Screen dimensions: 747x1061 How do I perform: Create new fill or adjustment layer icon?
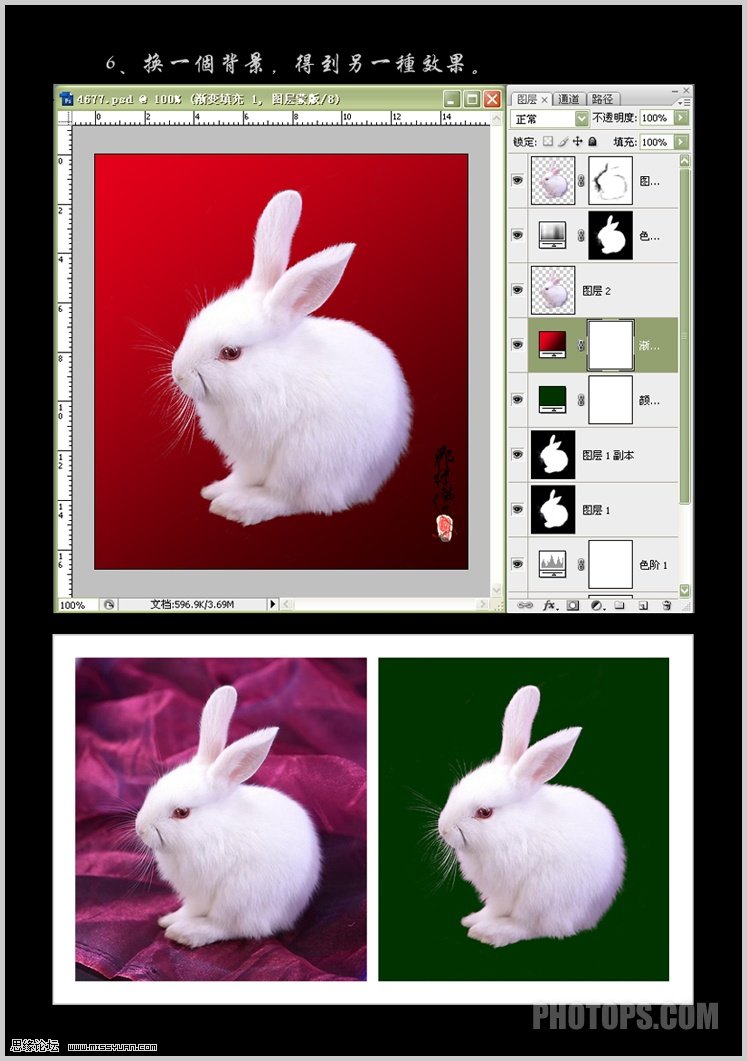[596, 605]
